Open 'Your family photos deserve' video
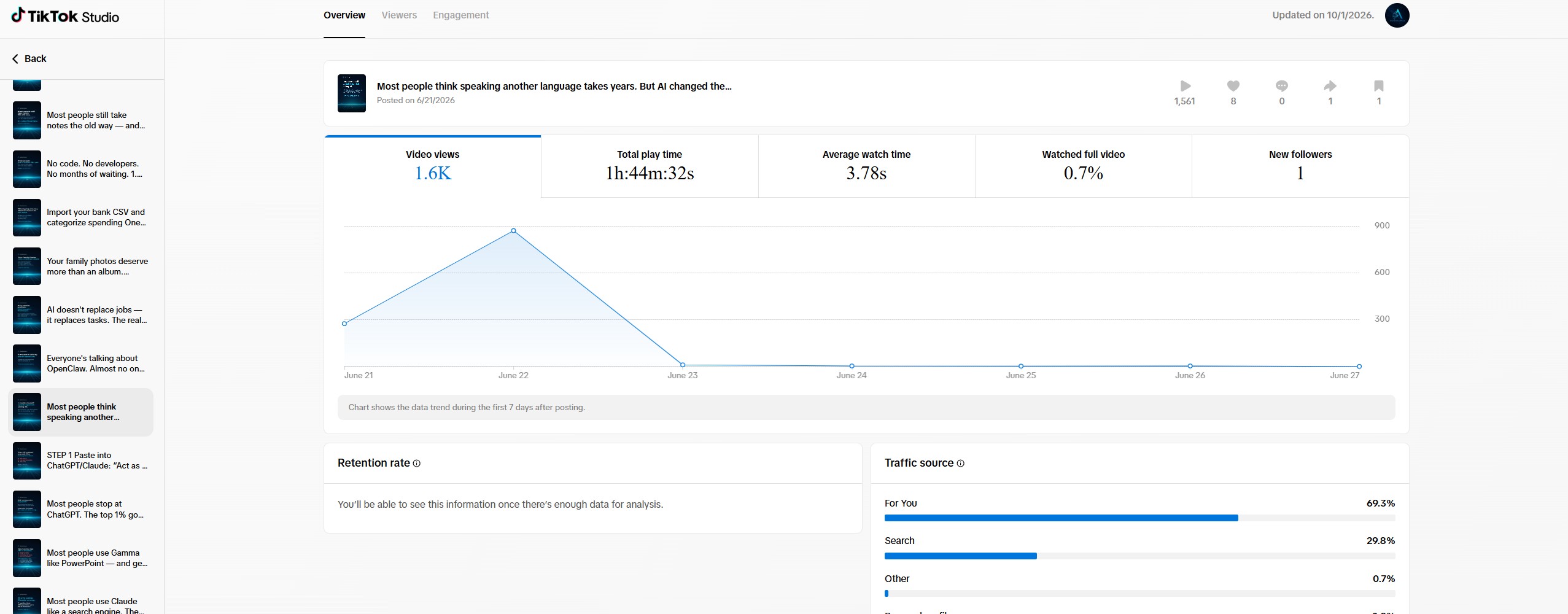This screenshot has height=614, width=1568. coord(81,266)
